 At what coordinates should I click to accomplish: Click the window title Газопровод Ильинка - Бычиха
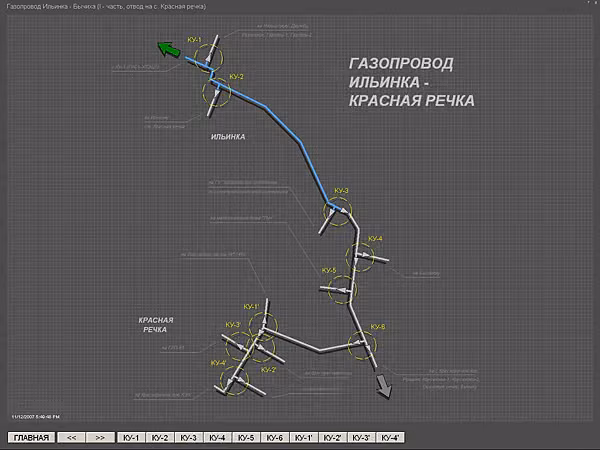point(106,7)
